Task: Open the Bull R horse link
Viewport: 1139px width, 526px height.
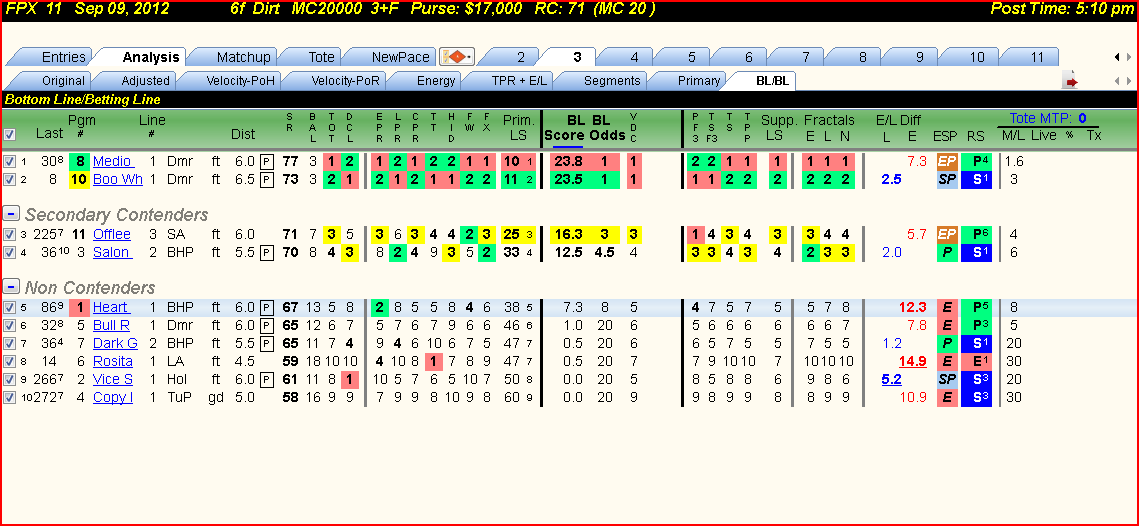Action: click(112, 325)
